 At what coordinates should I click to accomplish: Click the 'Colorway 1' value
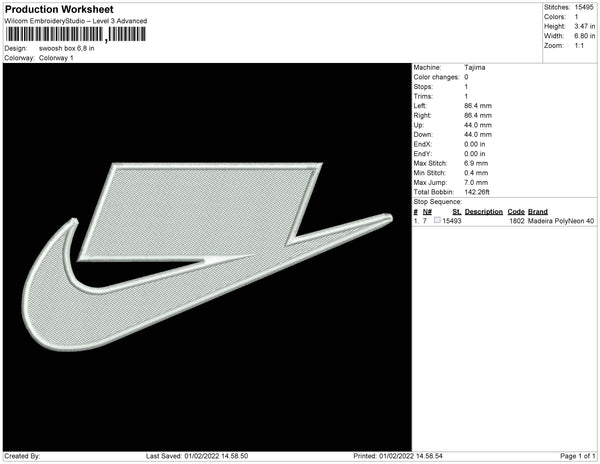click(x=56, y=58)
